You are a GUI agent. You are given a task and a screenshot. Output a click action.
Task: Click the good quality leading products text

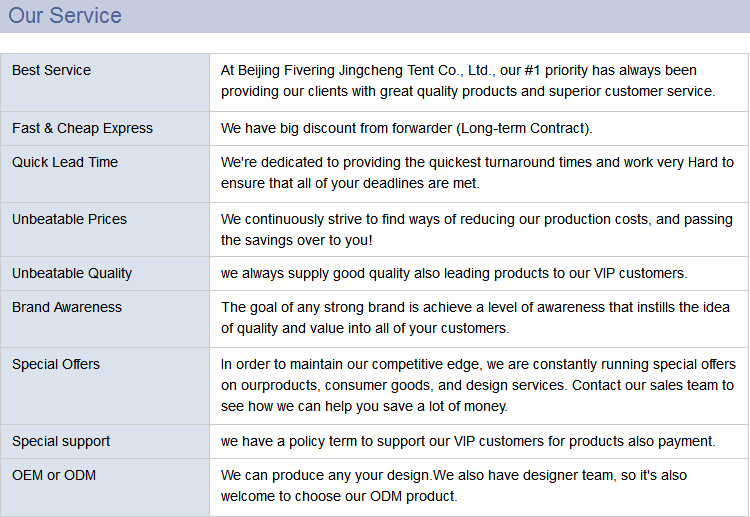454,273
